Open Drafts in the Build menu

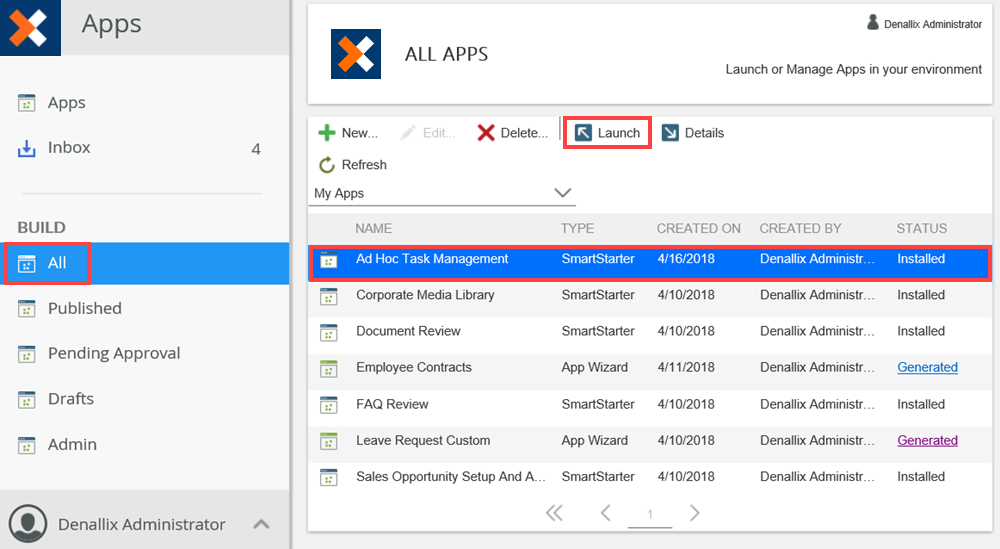click(x=70, y=398)
